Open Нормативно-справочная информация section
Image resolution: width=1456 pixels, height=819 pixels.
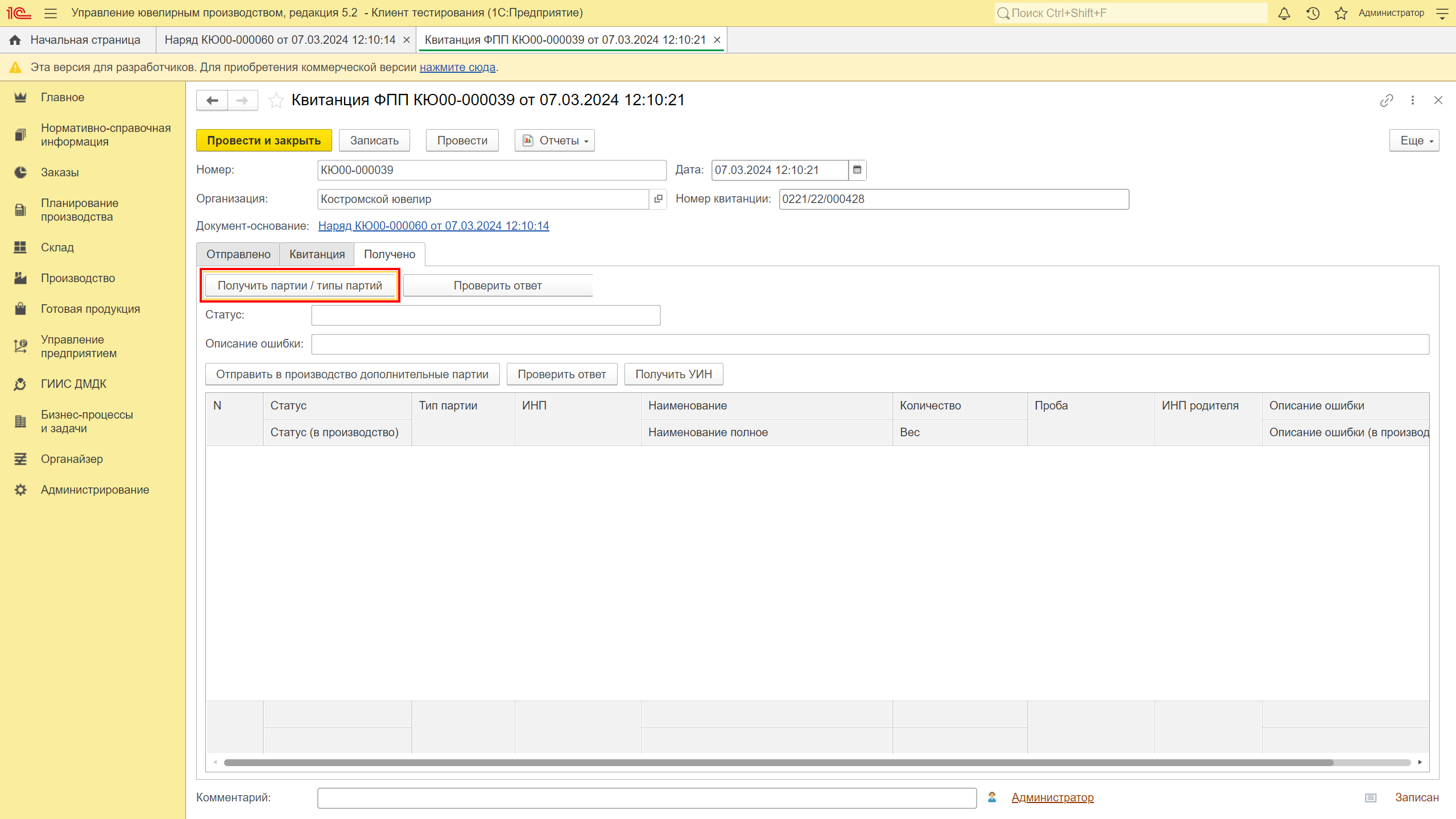(x=106, y=135)
